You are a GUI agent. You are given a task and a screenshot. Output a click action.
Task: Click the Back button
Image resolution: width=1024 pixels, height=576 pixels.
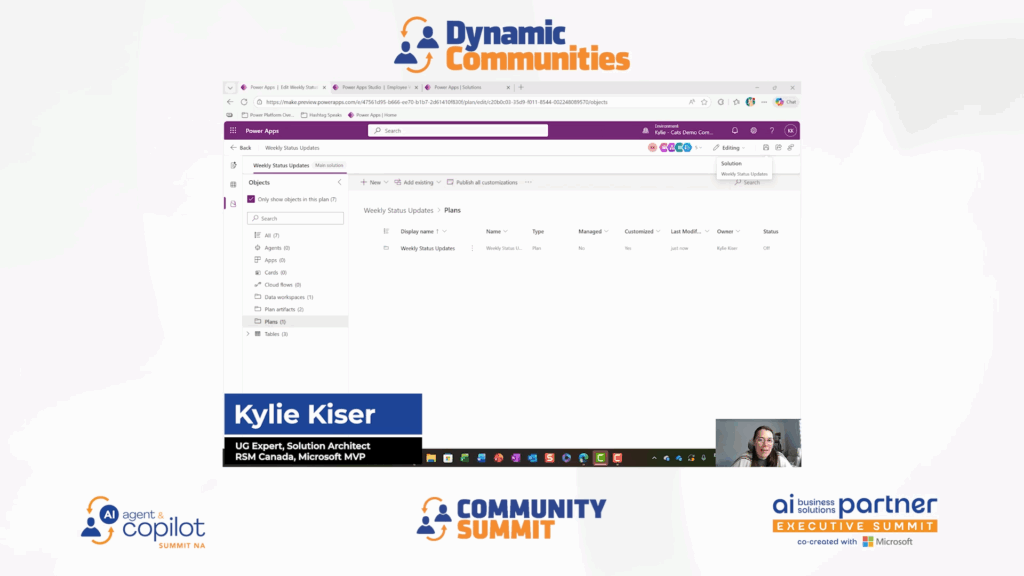pos(242,146)
